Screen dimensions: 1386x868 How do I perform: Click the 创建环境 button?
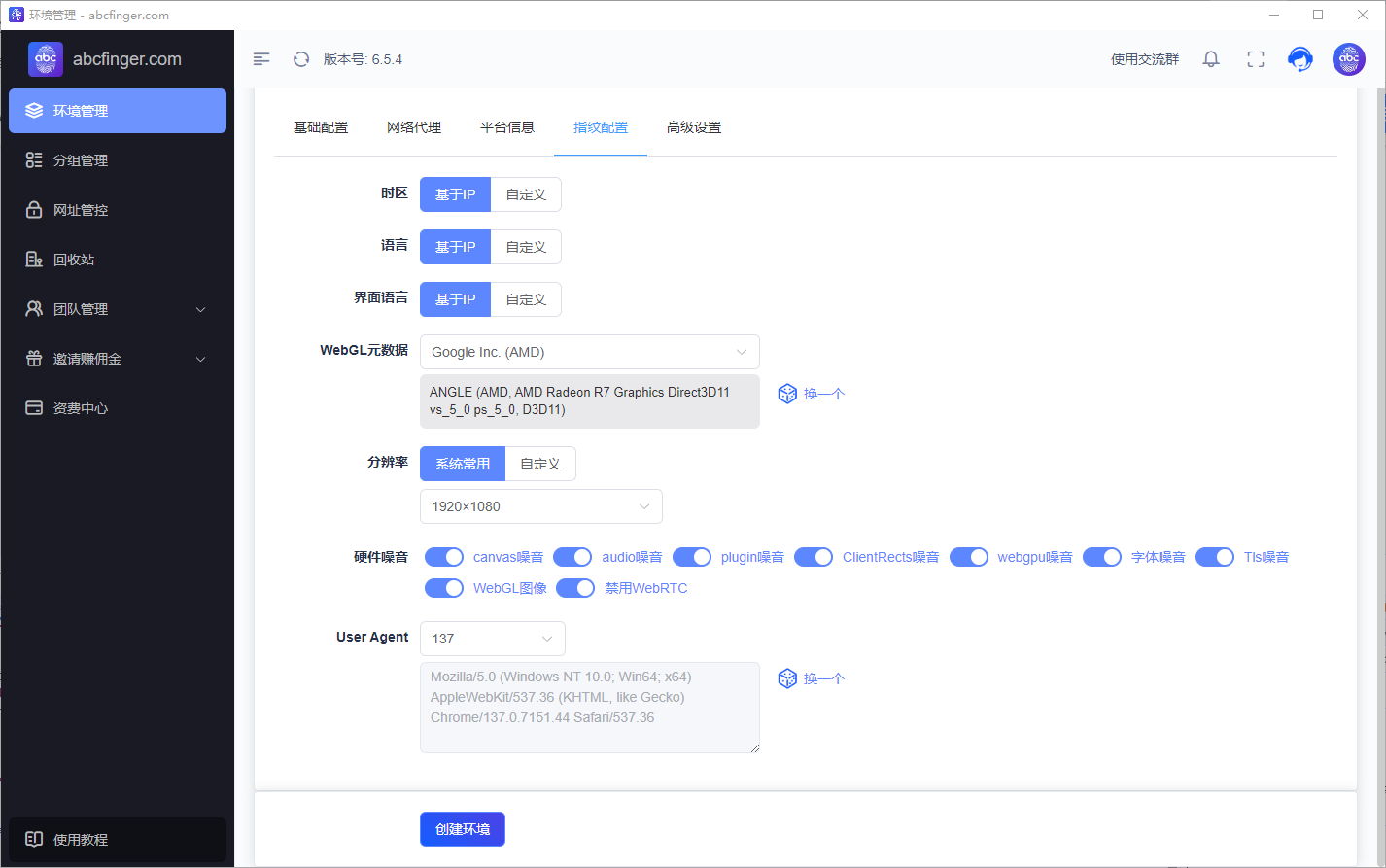pos(463,829)
